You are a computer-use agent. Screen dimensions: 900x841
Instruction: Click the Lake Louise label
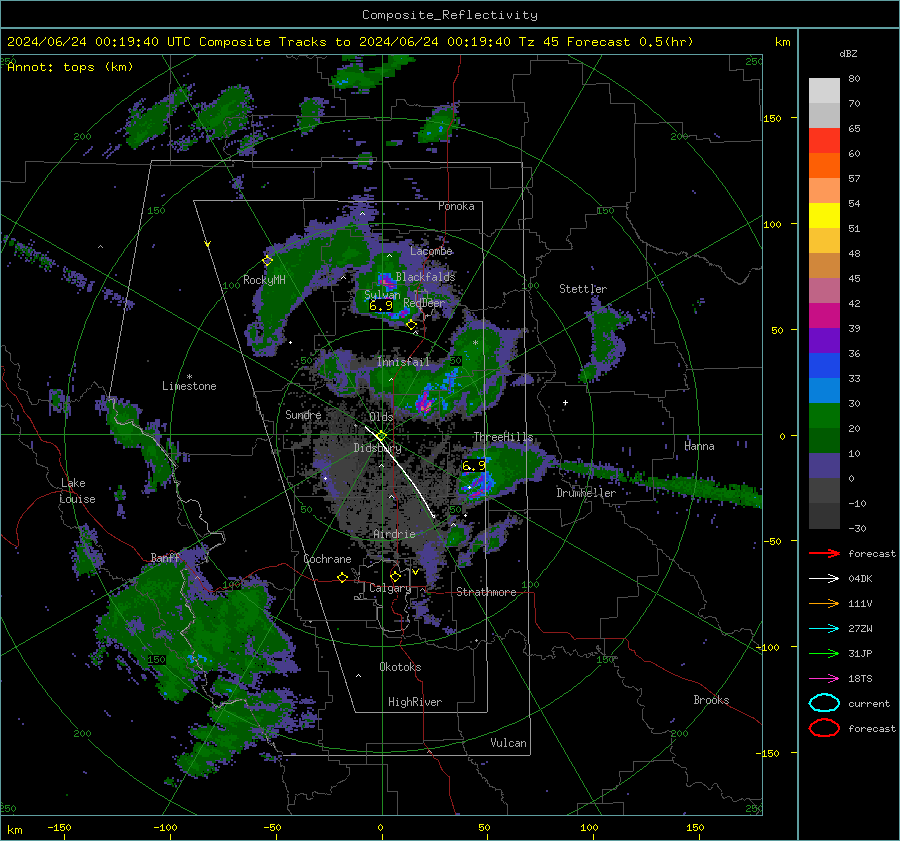click(x=78, y=491)
